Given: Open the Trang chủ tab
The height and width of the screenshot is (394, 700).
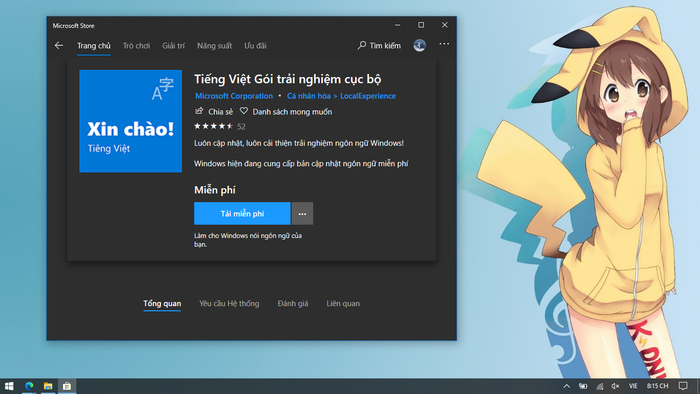Looking at the screenshot, I should tap(94, 46).
